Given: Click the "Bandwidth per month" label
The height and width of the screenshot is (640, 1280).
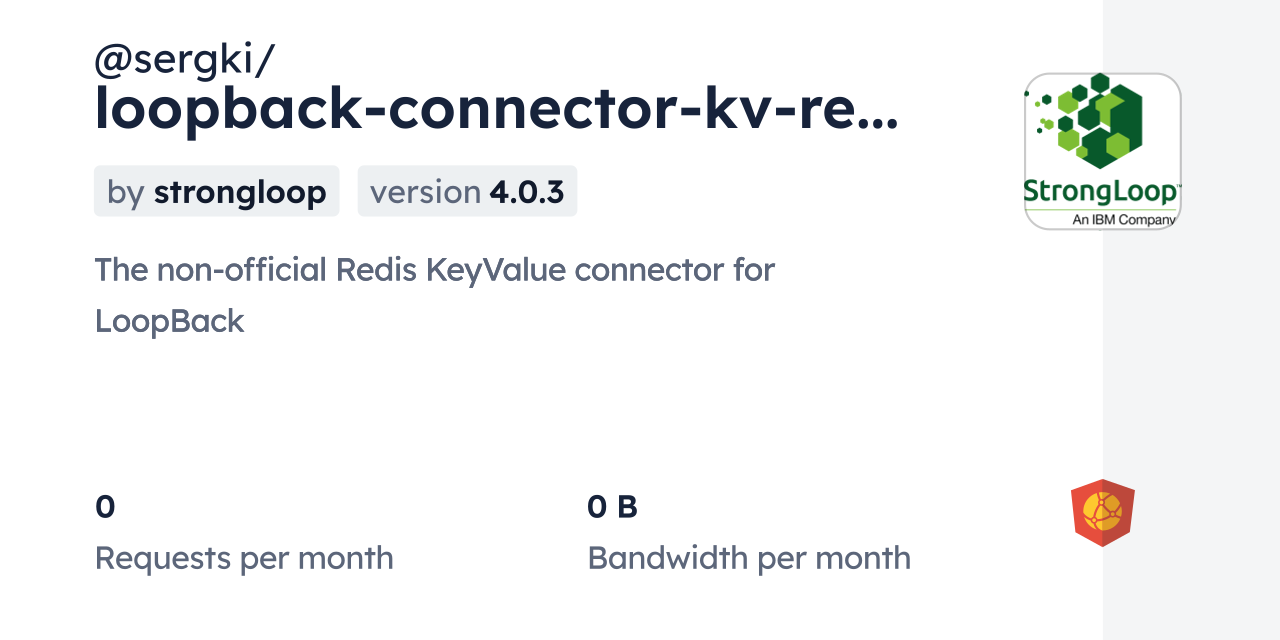Looking at the screenshot, I should tap(749, 558).
